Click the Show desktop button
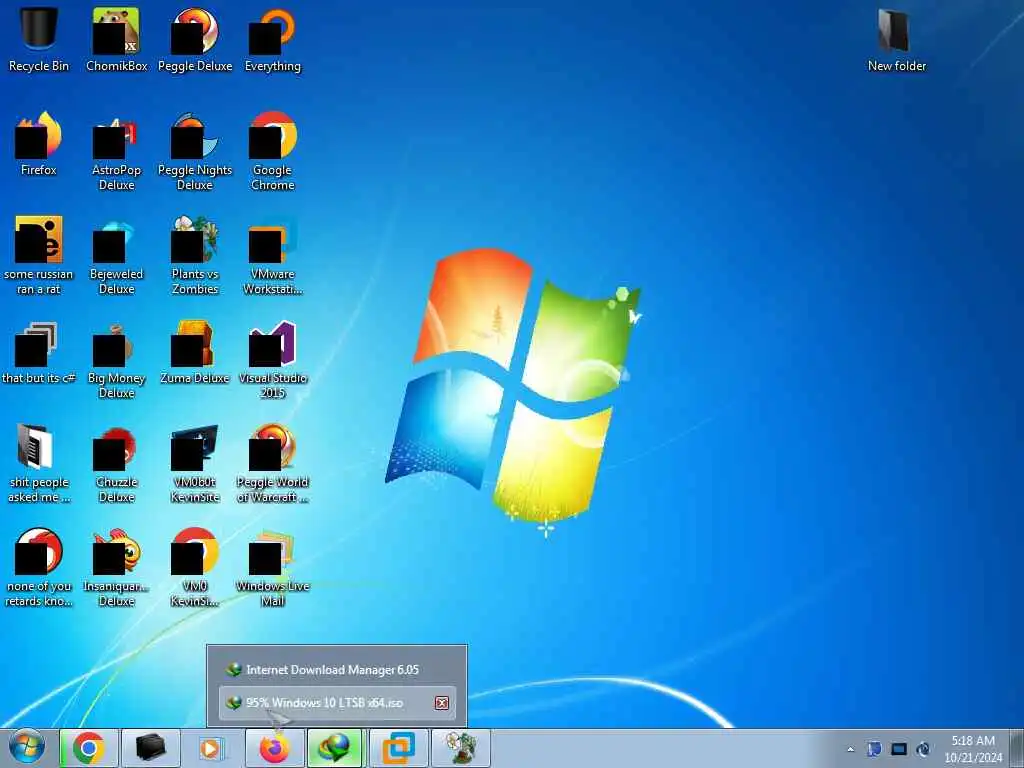The width and height of the screenshot is (1024, 768). pos(1017,748)
